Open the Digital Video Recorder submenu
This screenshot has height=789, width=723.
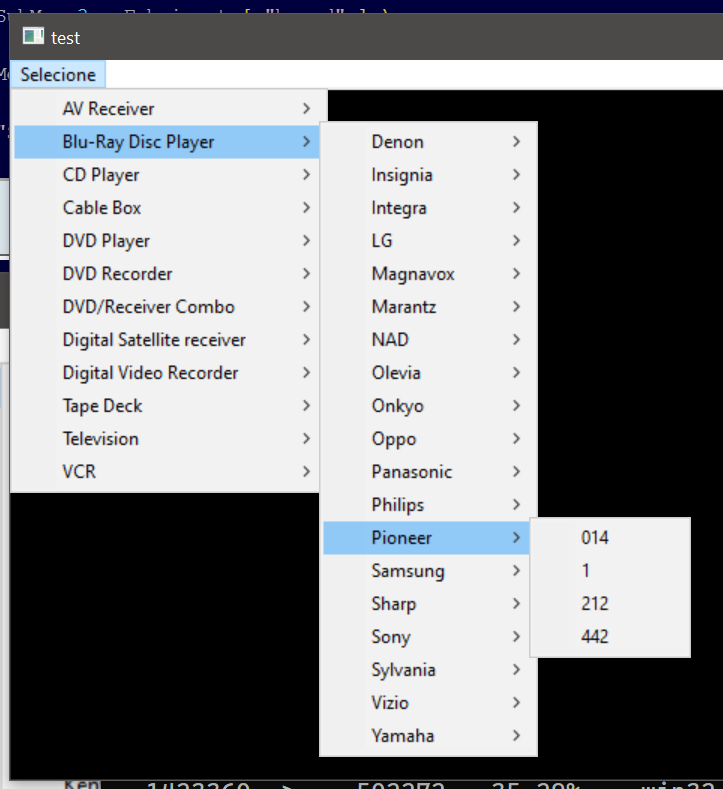[x=167, y=373]
